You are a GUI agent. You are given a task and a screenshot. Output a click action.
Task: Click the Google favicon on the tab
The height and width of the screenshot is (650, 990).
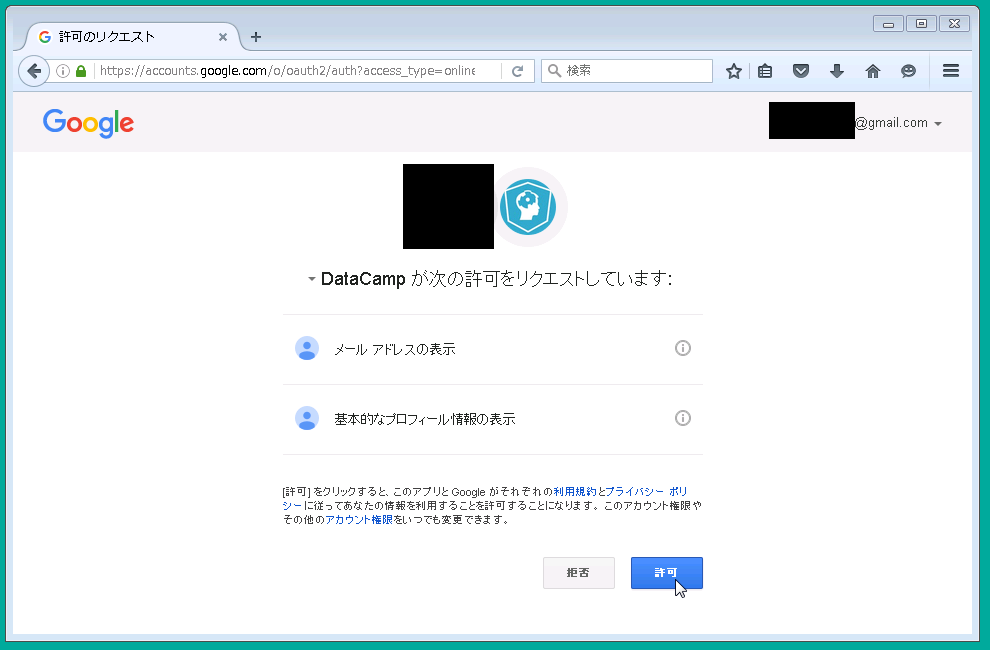pos(45,37)
